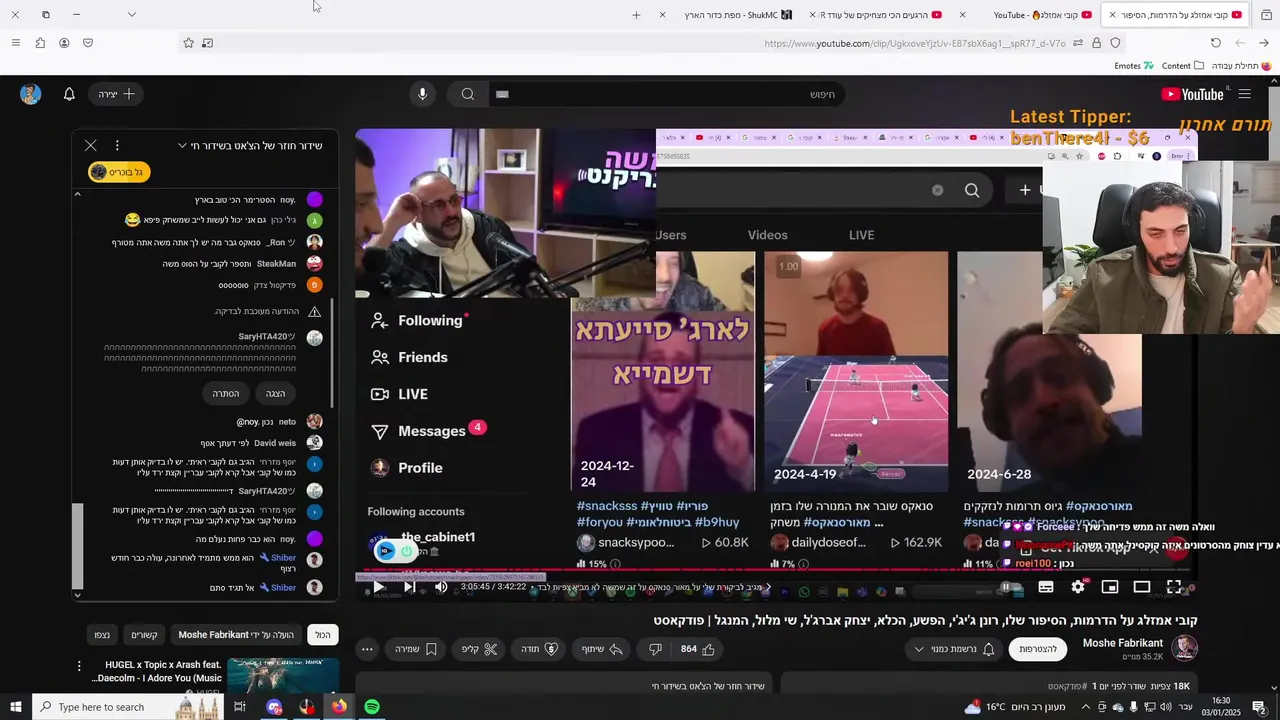Image resolution: width=1280 pixels, height=720 pixels.
Task: Mute the video player volume
Action: (x=441, y=587)
